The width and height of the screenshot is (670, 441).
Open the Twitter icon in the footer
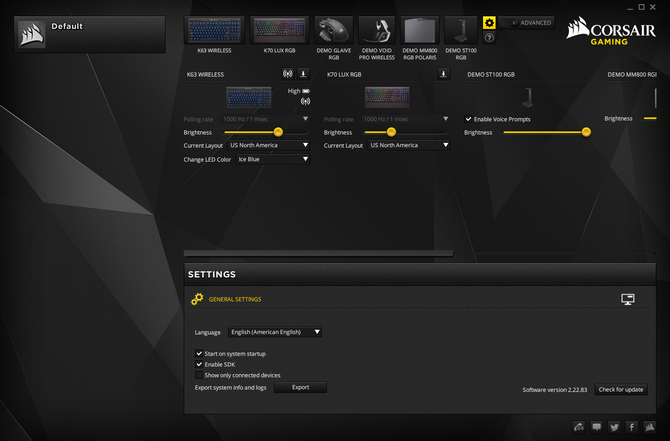coord(614,427)
